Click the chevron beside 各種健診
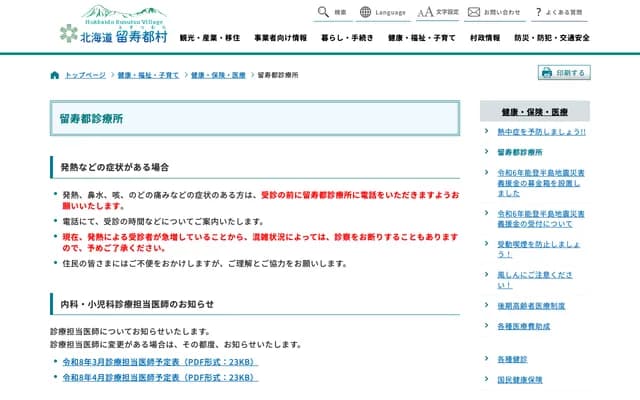 pyautogui.click(x=487, y=358)
